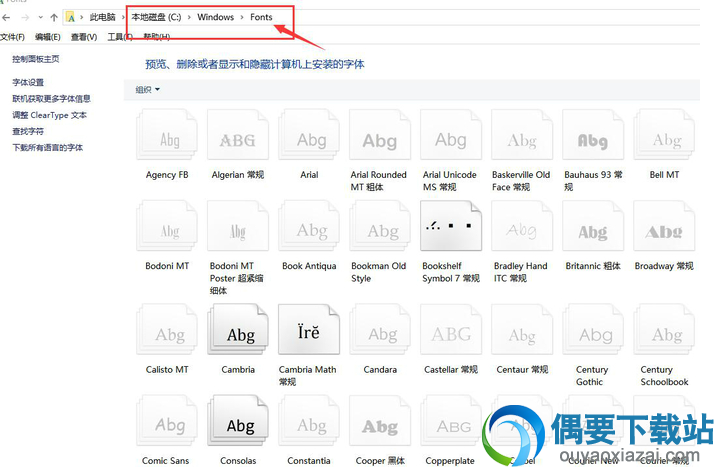Select the Centaur 常规 font icon
Image resolution: width=725 pixels, height=467 pixels.
point(522,329)
